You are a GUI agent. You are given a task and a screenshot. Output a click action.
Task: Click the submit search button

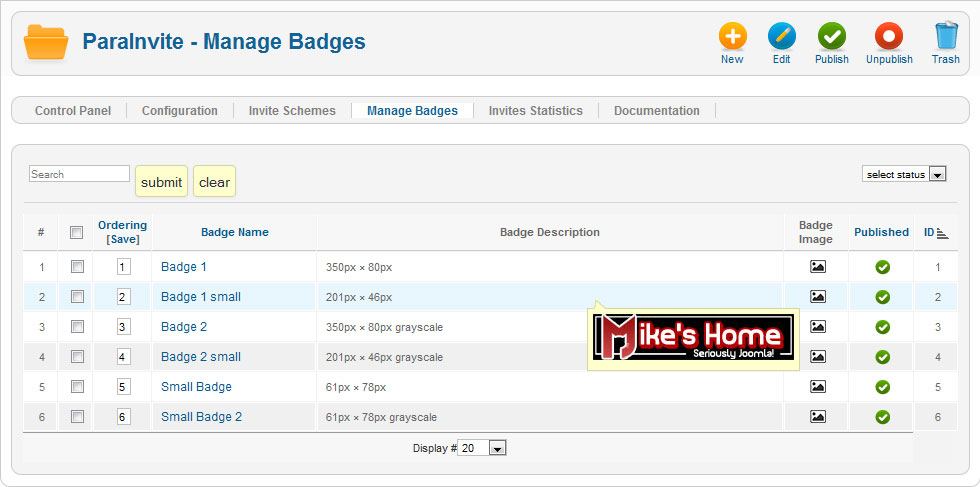tap(161, 181)
